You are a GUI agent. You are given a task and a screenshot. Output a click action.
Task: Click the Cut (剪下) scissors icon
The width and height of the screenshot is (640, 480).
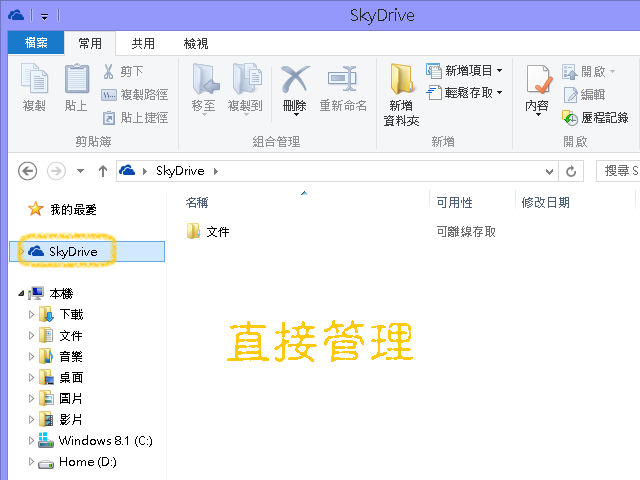click(108, 71)
